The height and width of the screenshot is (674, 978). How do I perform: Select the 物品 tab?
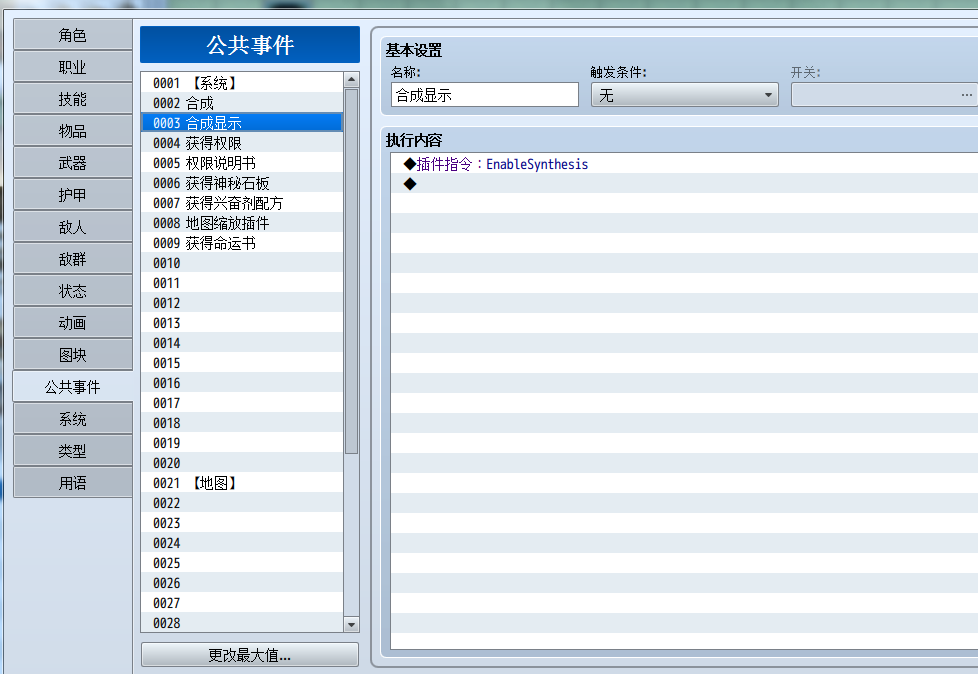tap(72, 131)
